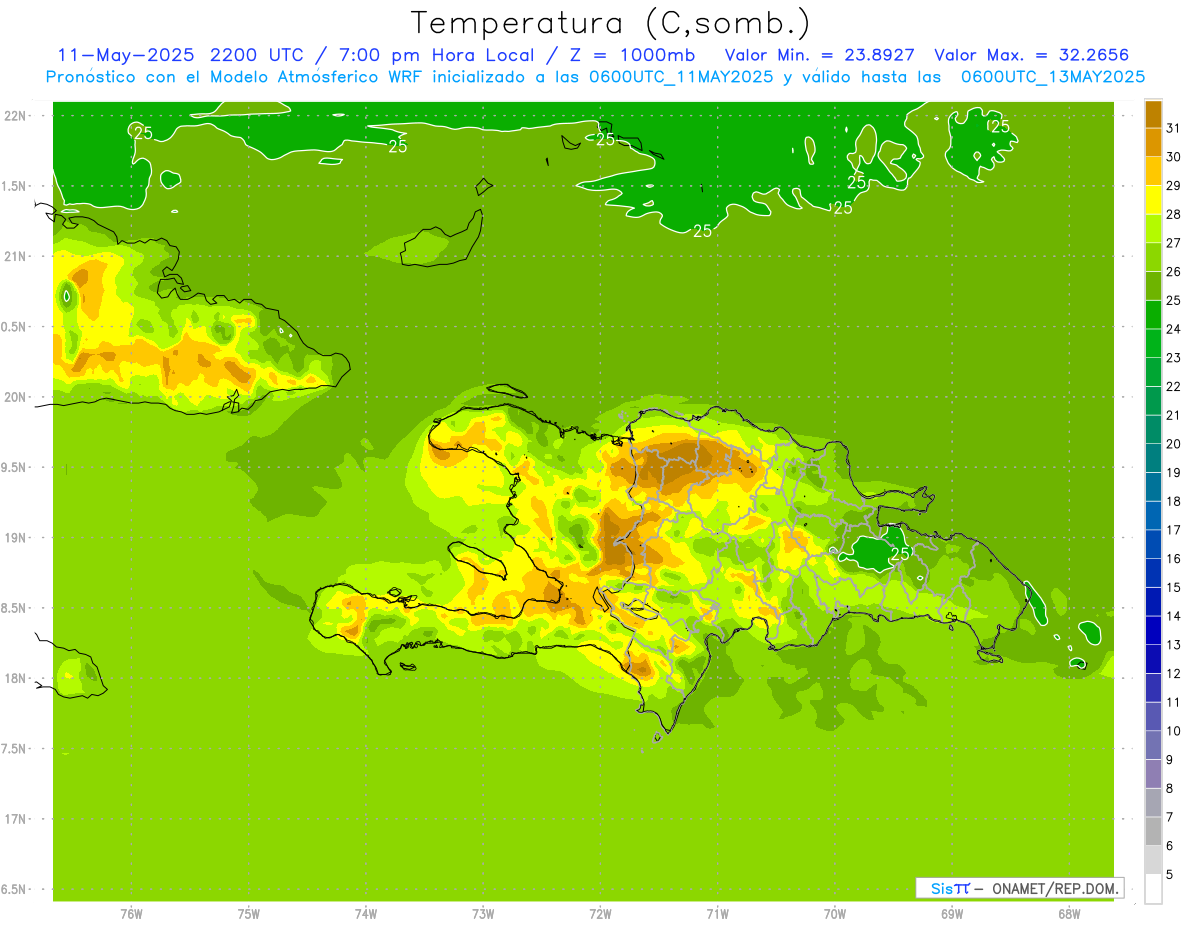Click the "68W" longitude label

pyautogui.click(x=1069, y=914)
